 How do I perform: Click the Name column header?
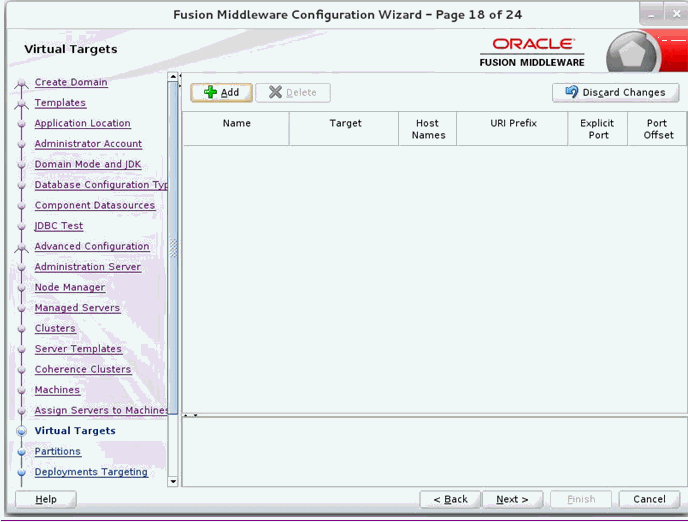tap(236, 129)
